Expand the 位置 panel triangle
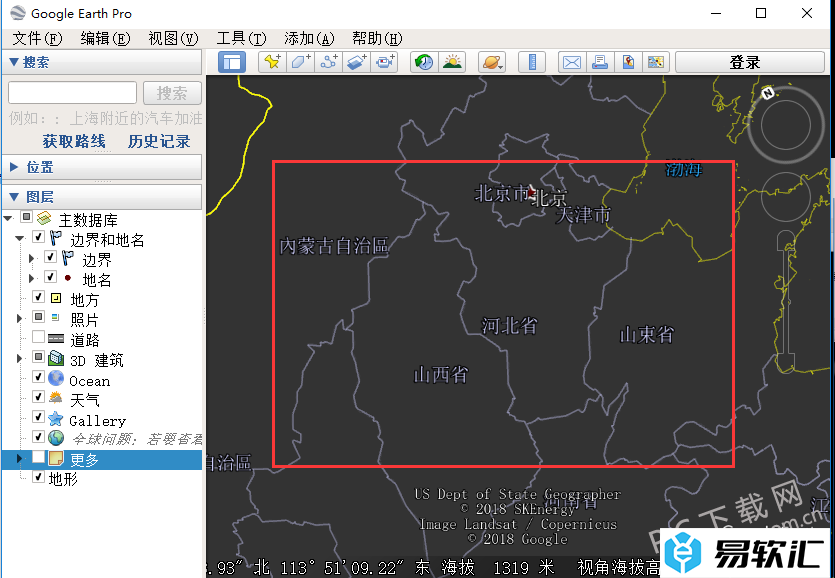This screenshot has width=835, height=578. coord(14,167)
